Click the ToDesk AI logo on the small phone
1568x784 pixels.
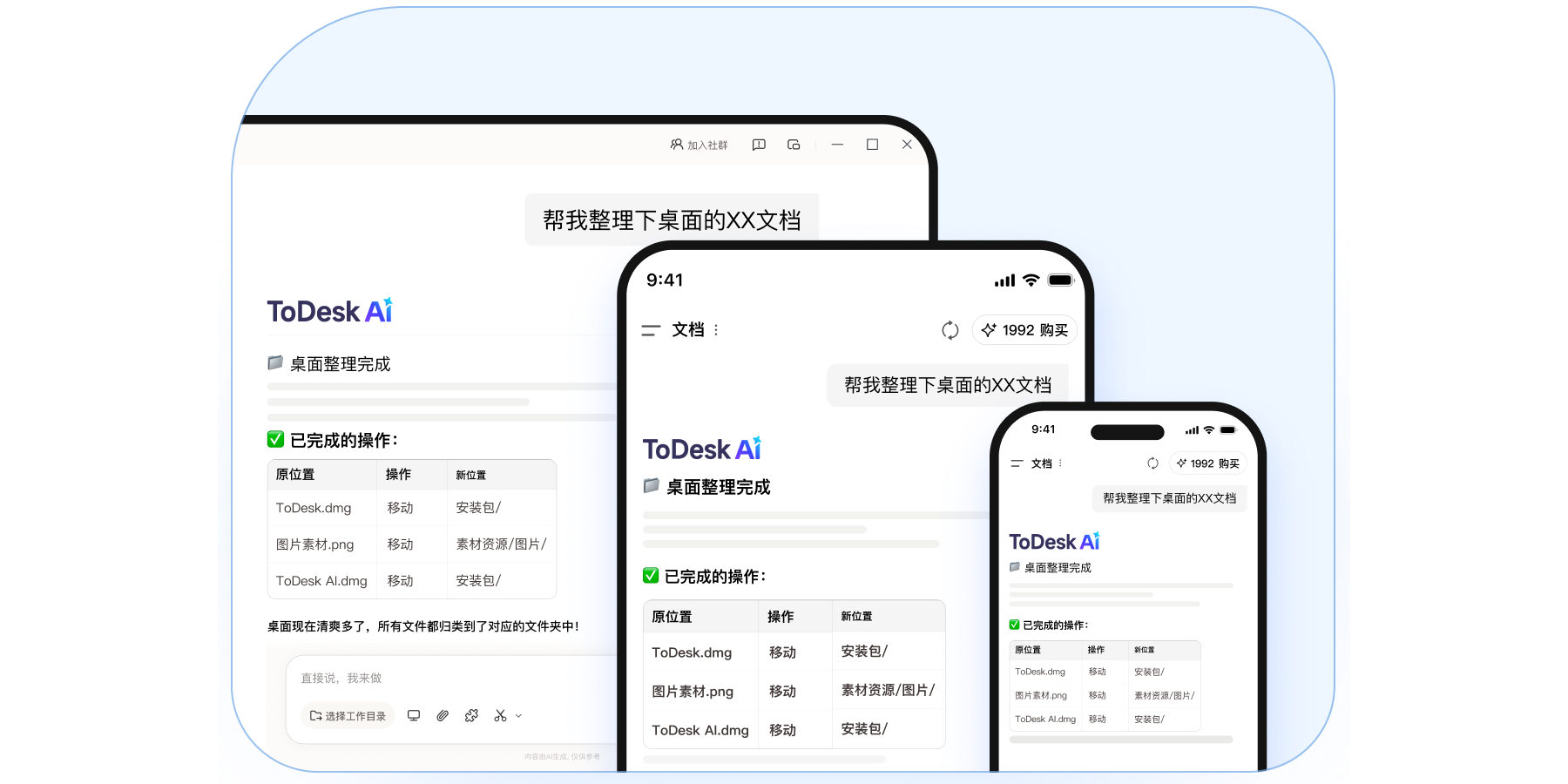pyautogui.click(x=1054, y=542)
